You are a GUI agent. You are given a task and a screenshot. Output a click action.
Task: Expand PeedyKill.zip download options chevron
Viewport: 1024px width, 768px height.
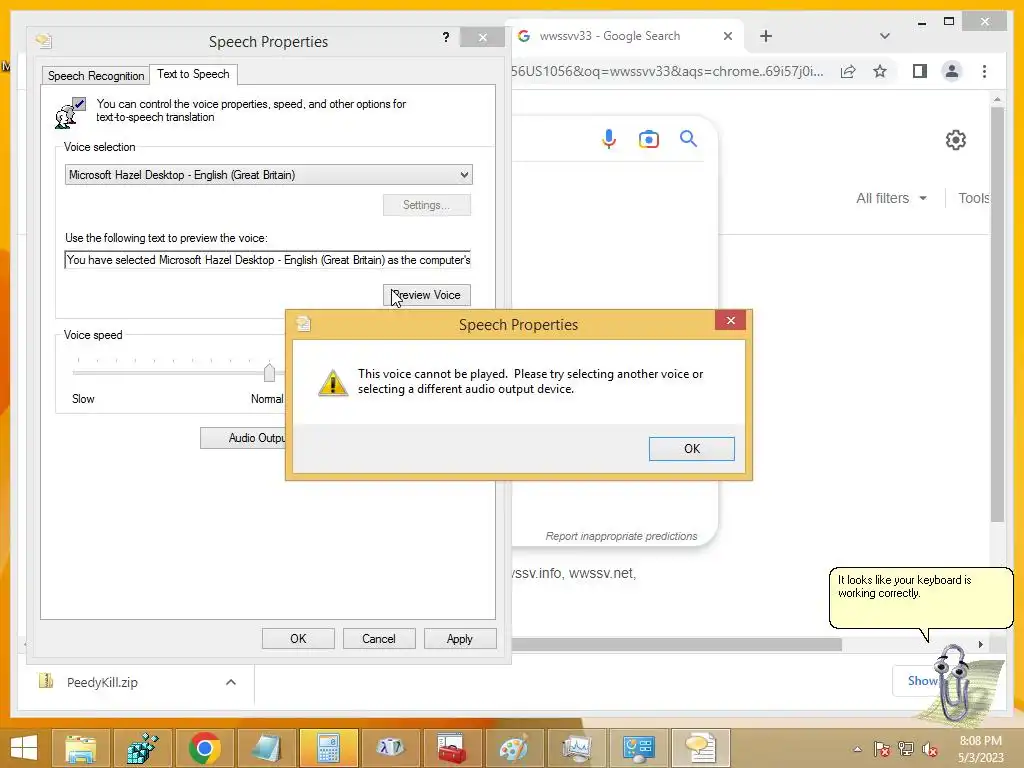231,682
